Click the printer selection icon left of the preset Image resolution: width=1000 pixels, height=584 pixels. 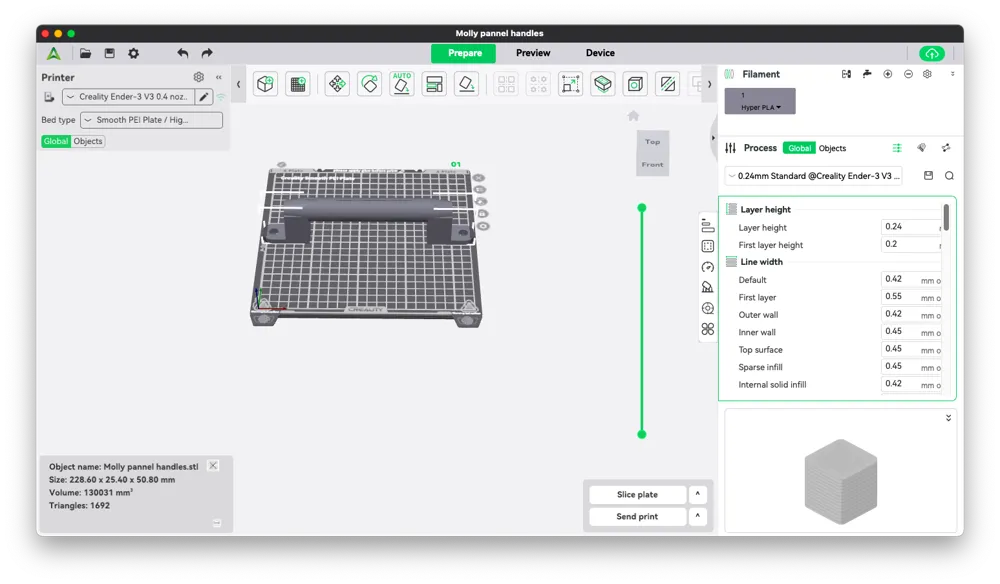point(49,97)
